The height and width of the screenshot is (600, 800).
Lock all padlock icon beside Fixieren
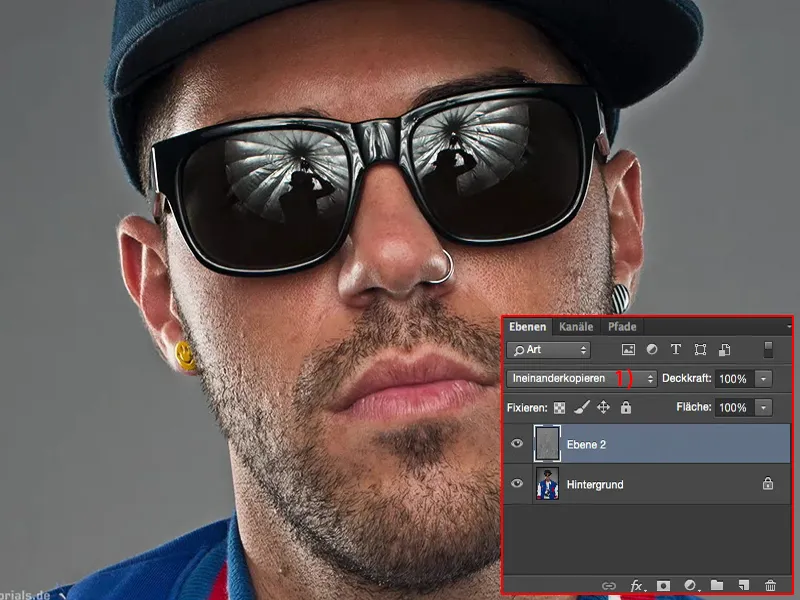tap(626, 407)
